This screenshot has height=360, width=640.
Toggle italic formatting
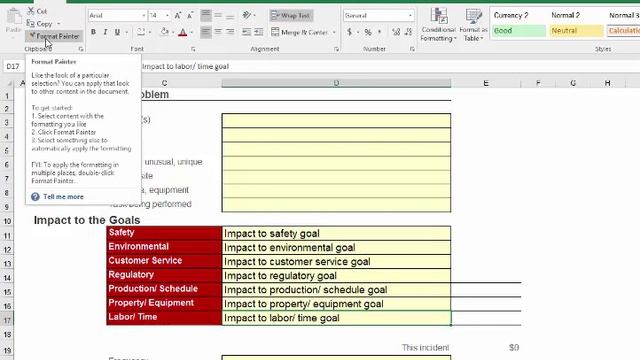[105, 32]
